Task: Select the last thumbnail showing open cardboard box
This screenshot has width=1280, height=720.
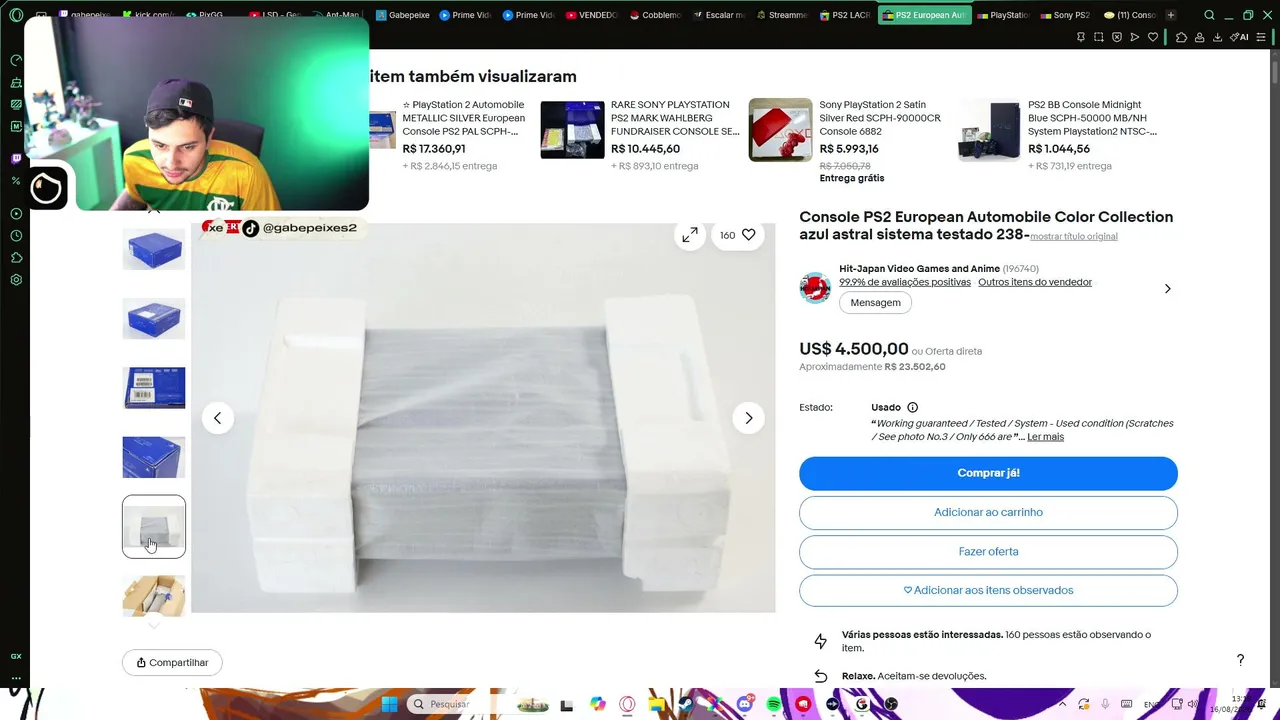Action: 154,596
